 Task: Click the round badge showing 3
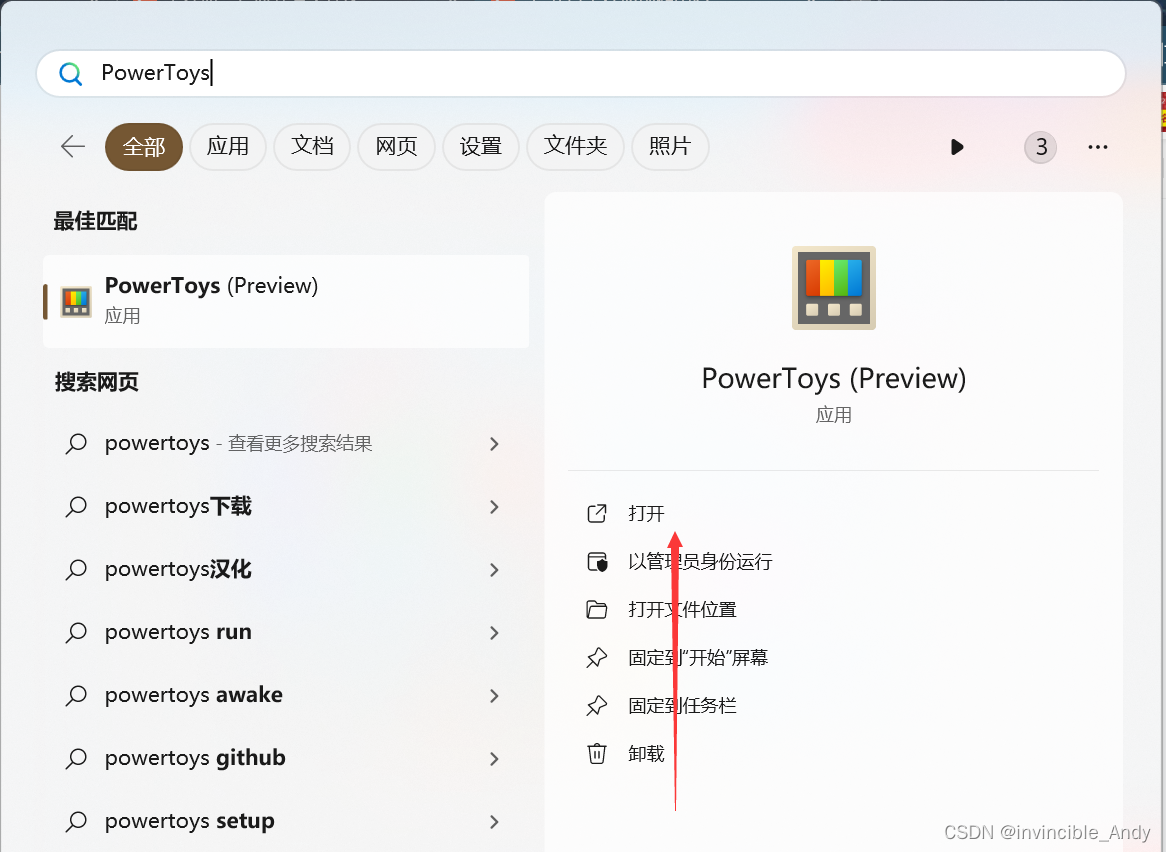tap(1040, 147)
